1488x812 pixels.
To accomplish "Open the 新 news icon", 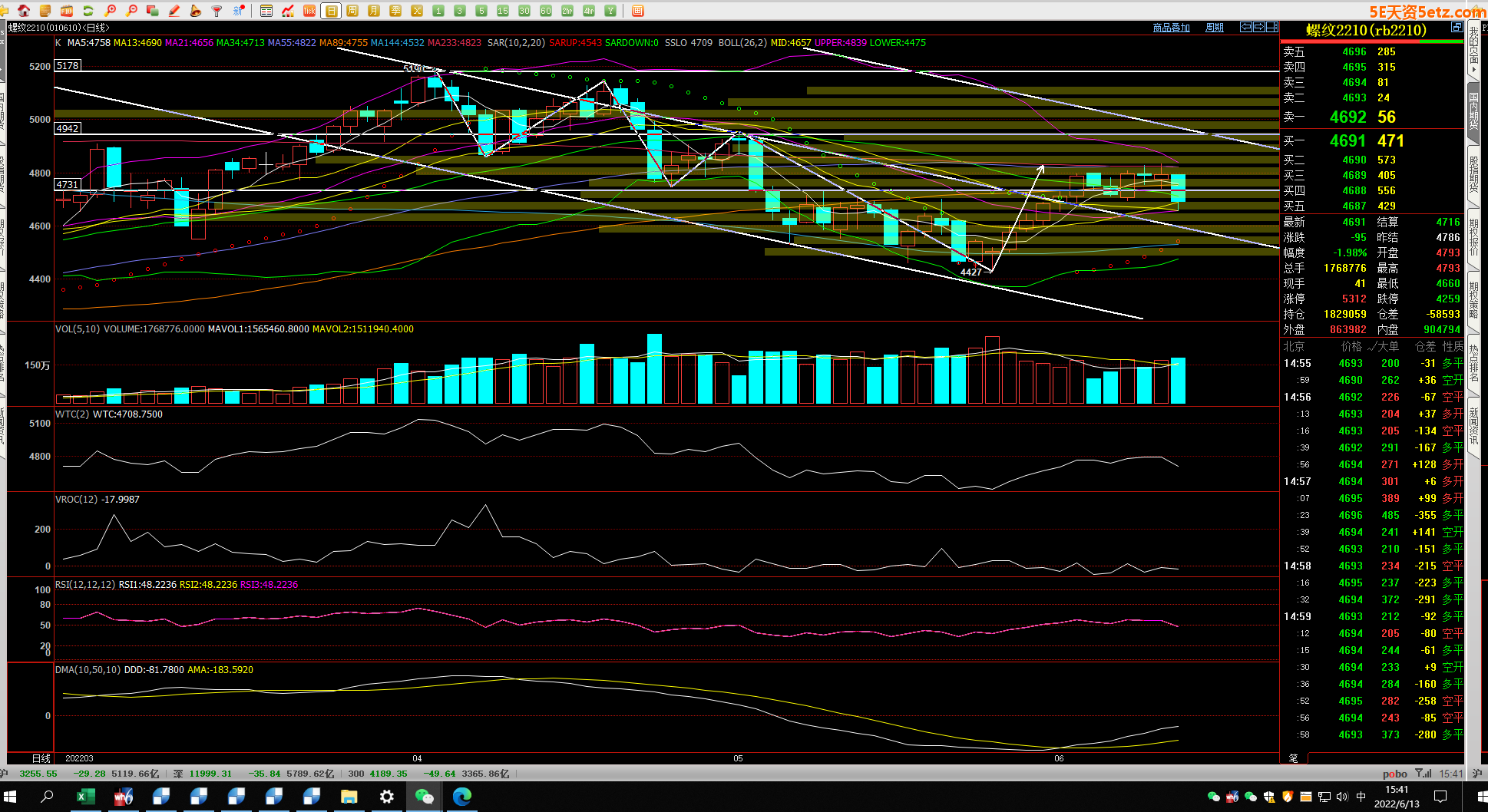I will pyautogui.click(x=239, y=11).
